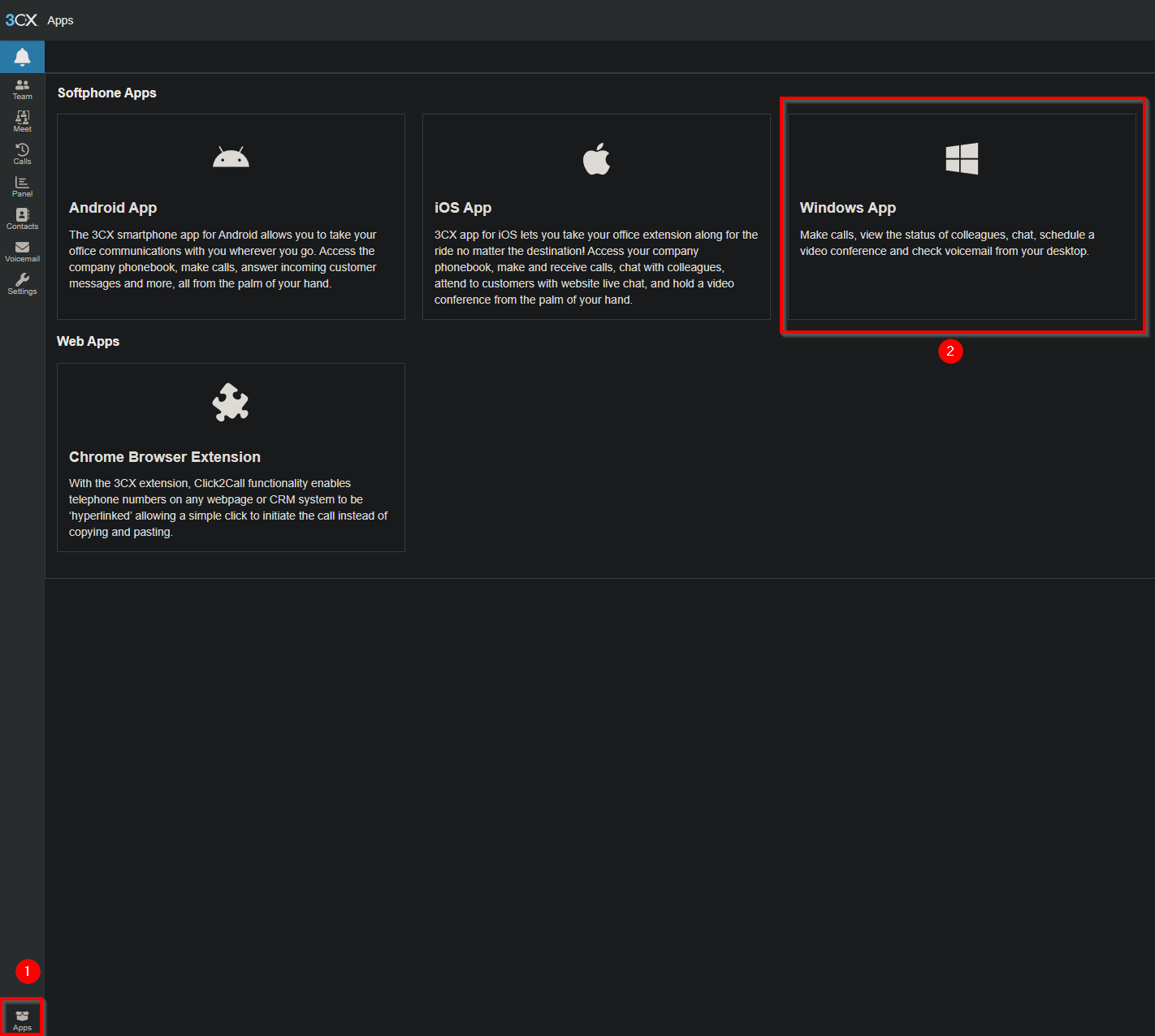This screenshot has width=1155, height=1036.
Task: Select the Windows App title
Action: tap(848, 208)
